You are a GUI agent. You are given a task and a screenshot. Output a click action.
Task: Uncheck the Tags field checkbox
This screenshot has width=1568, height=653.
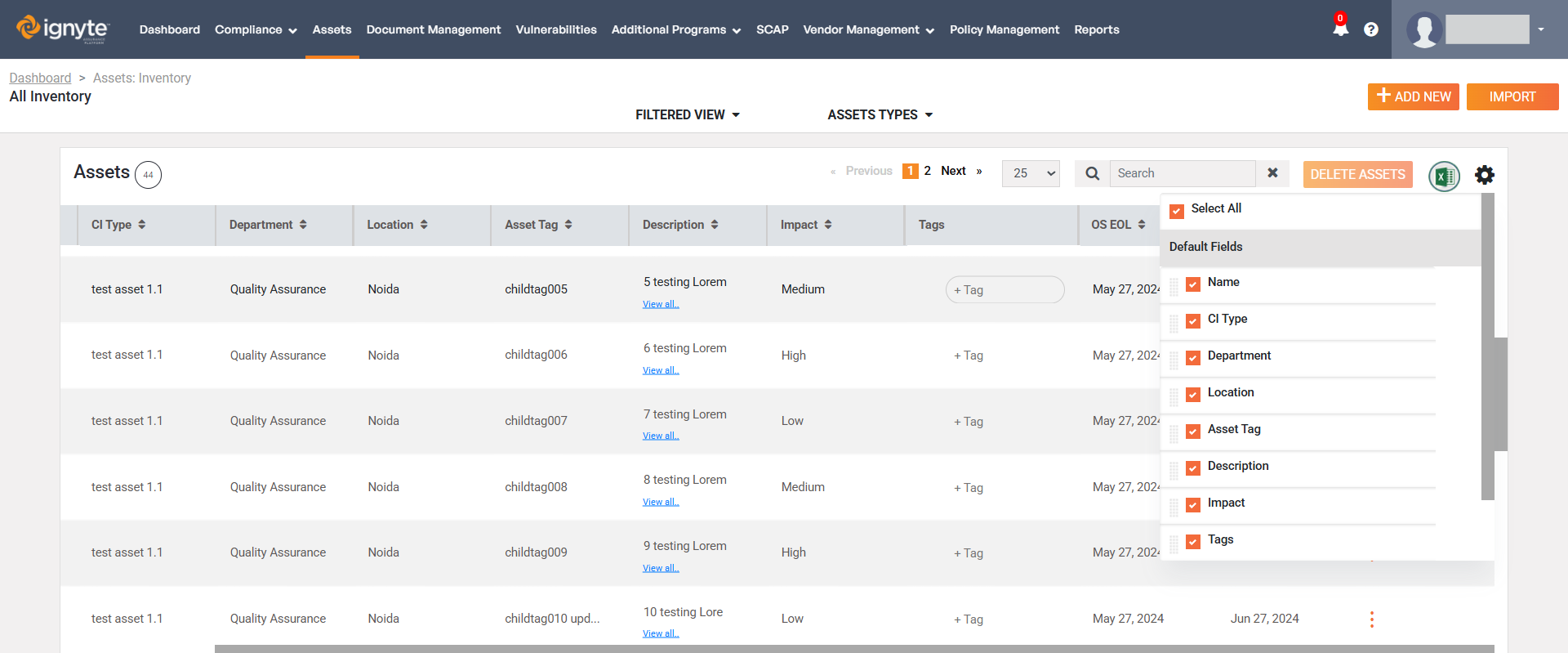point(1193,542)
